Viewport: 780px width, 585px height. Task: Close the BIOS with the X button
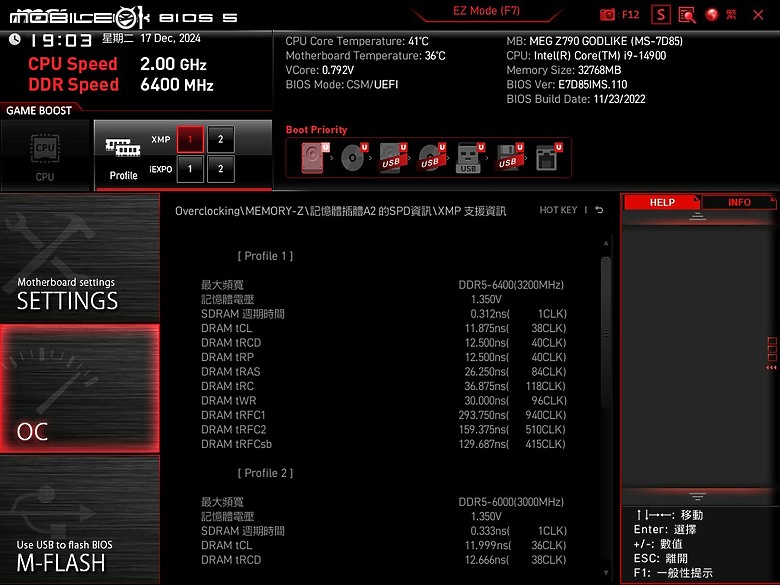(758, 15)
